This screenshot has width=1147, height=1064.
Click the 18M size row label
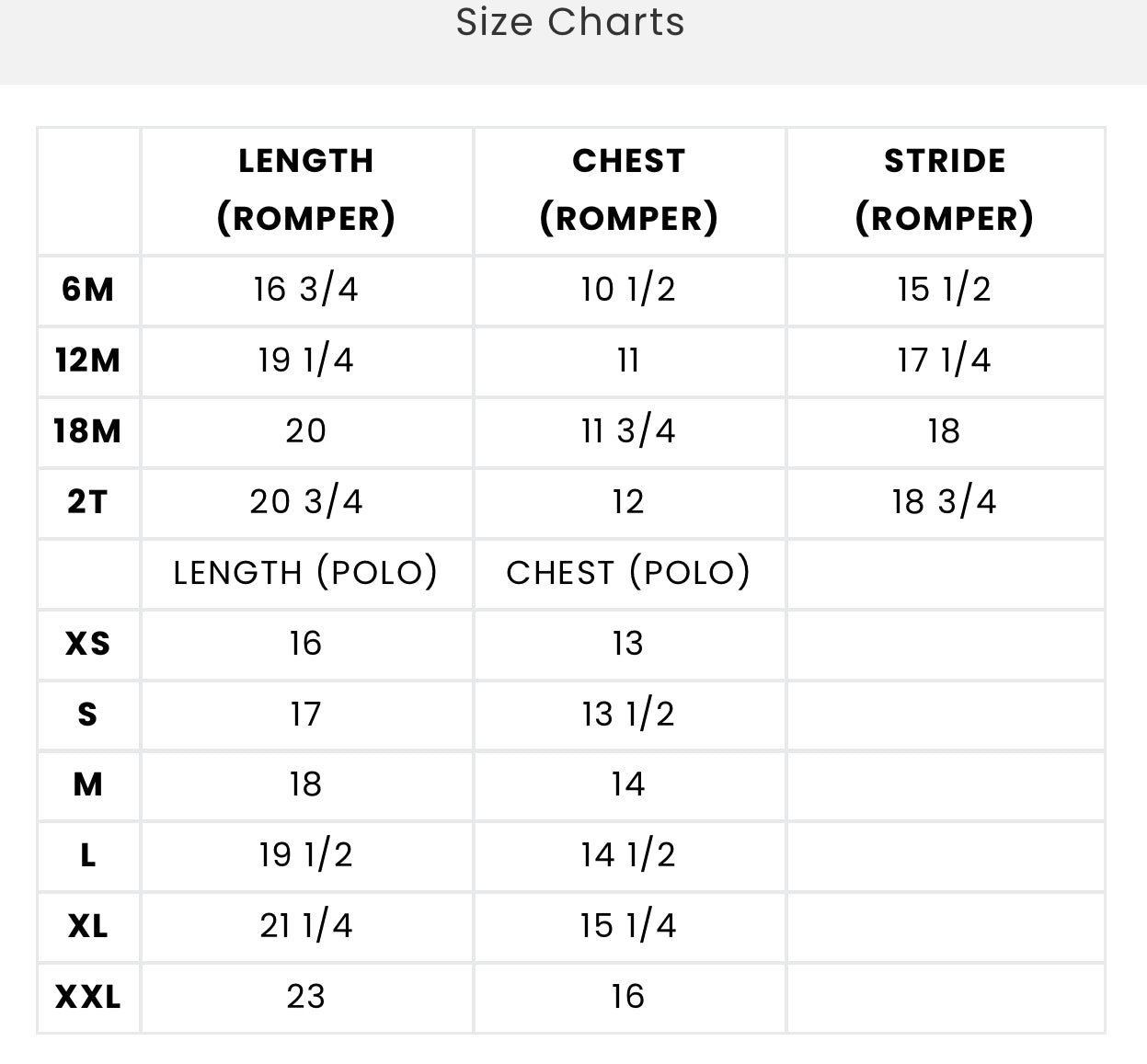(88, 431)
